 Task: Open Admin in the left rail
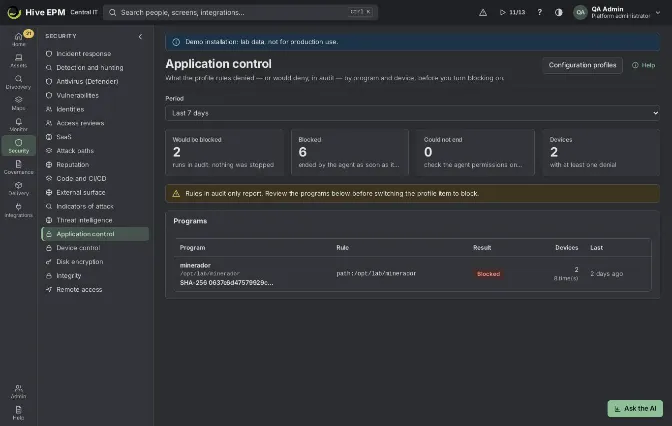[x=18, y=391]
